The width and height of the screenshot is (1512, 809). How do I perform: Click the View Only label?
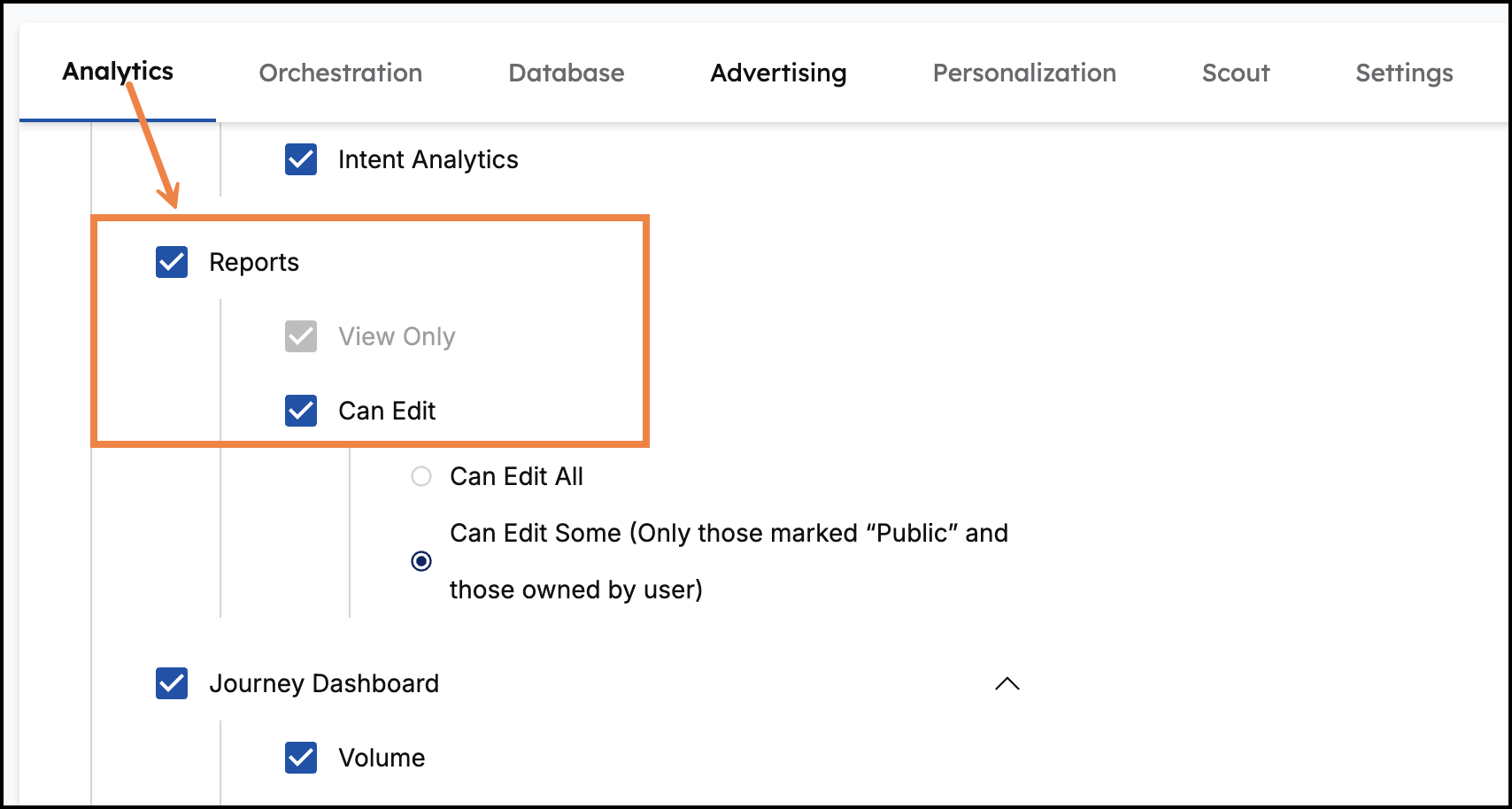tap(397, 336)
